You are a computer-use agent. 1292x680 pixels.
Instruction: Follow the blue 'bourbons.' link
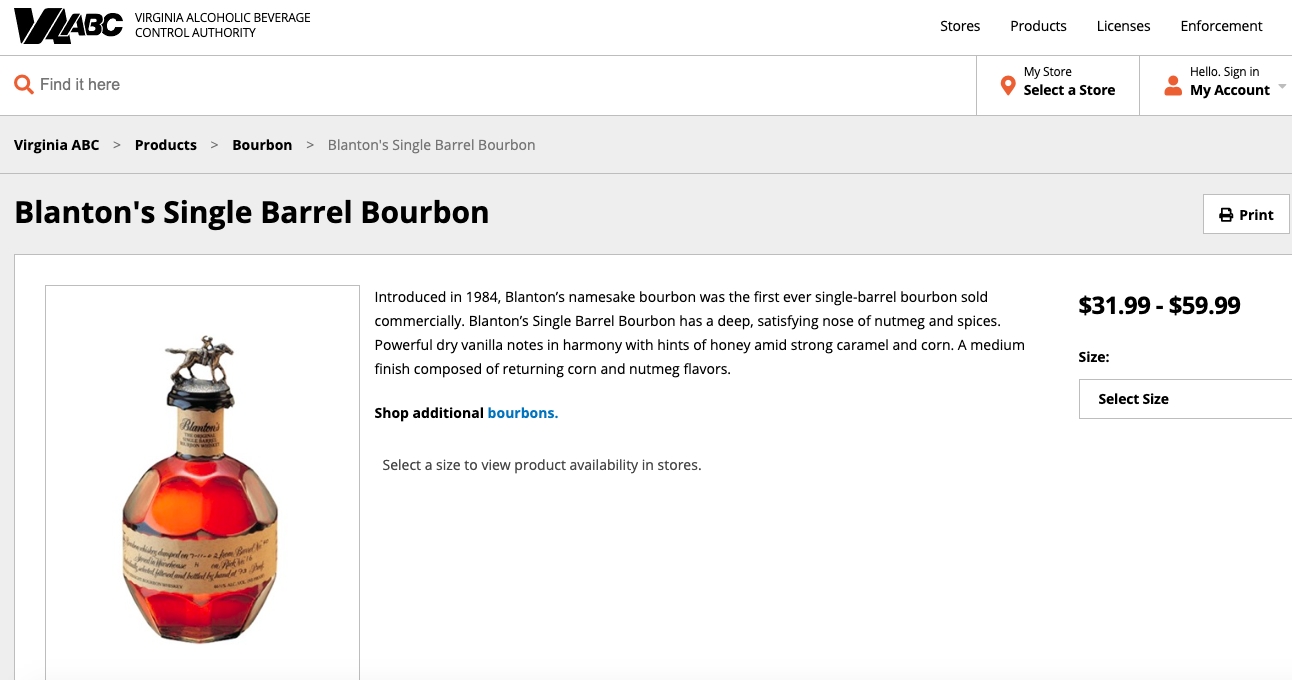pyautogui.click(x=522, y=413)
